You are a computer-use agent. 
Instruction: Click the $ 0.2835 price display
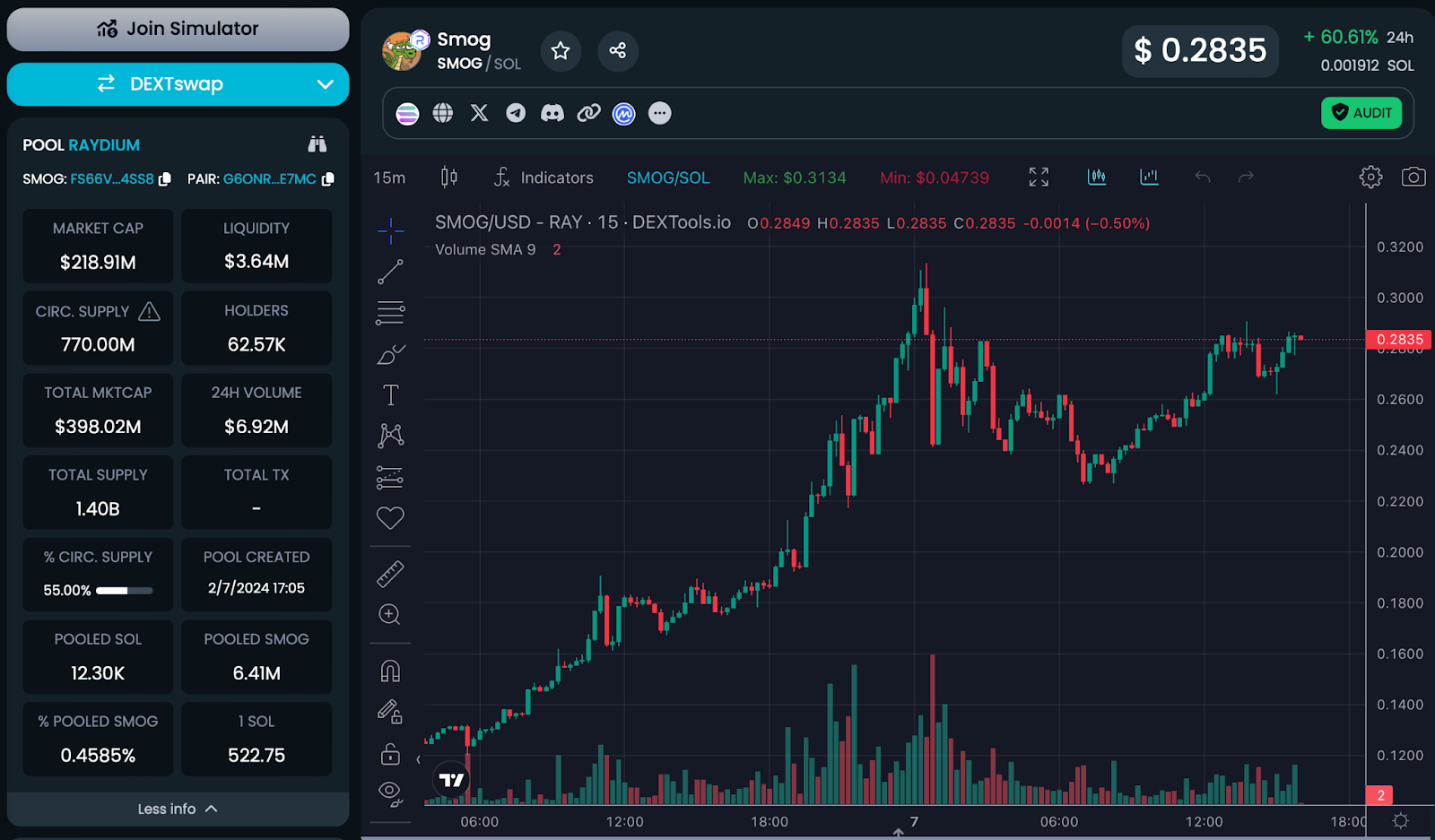1200,51
